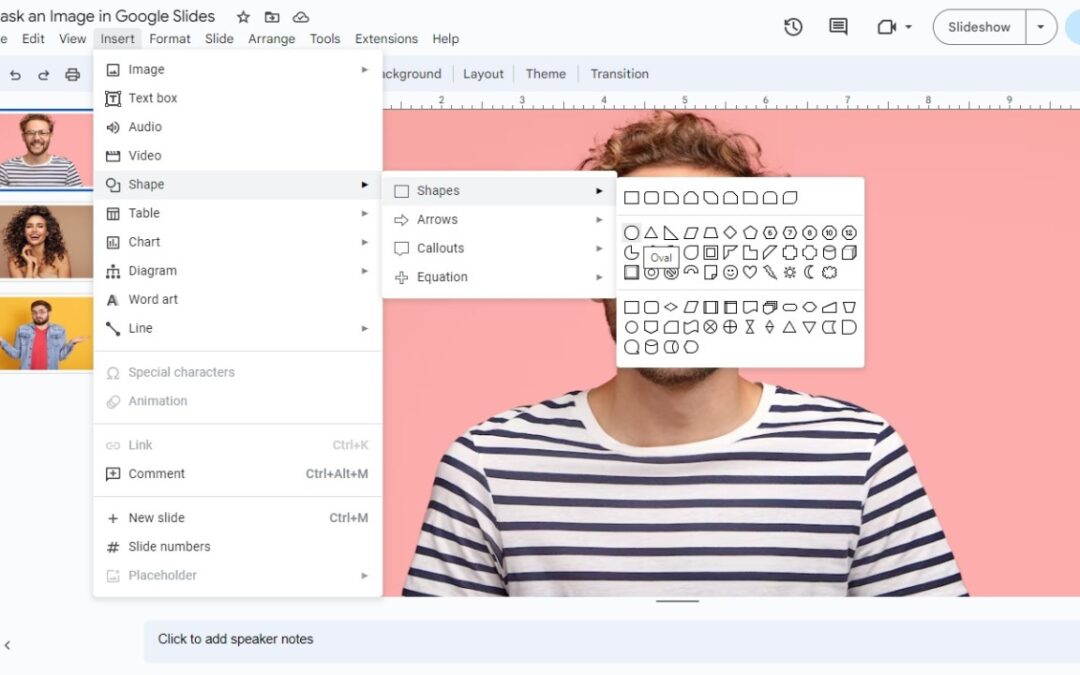Select the Oval shape in the shapes gallery

click(x=632, y=233)
